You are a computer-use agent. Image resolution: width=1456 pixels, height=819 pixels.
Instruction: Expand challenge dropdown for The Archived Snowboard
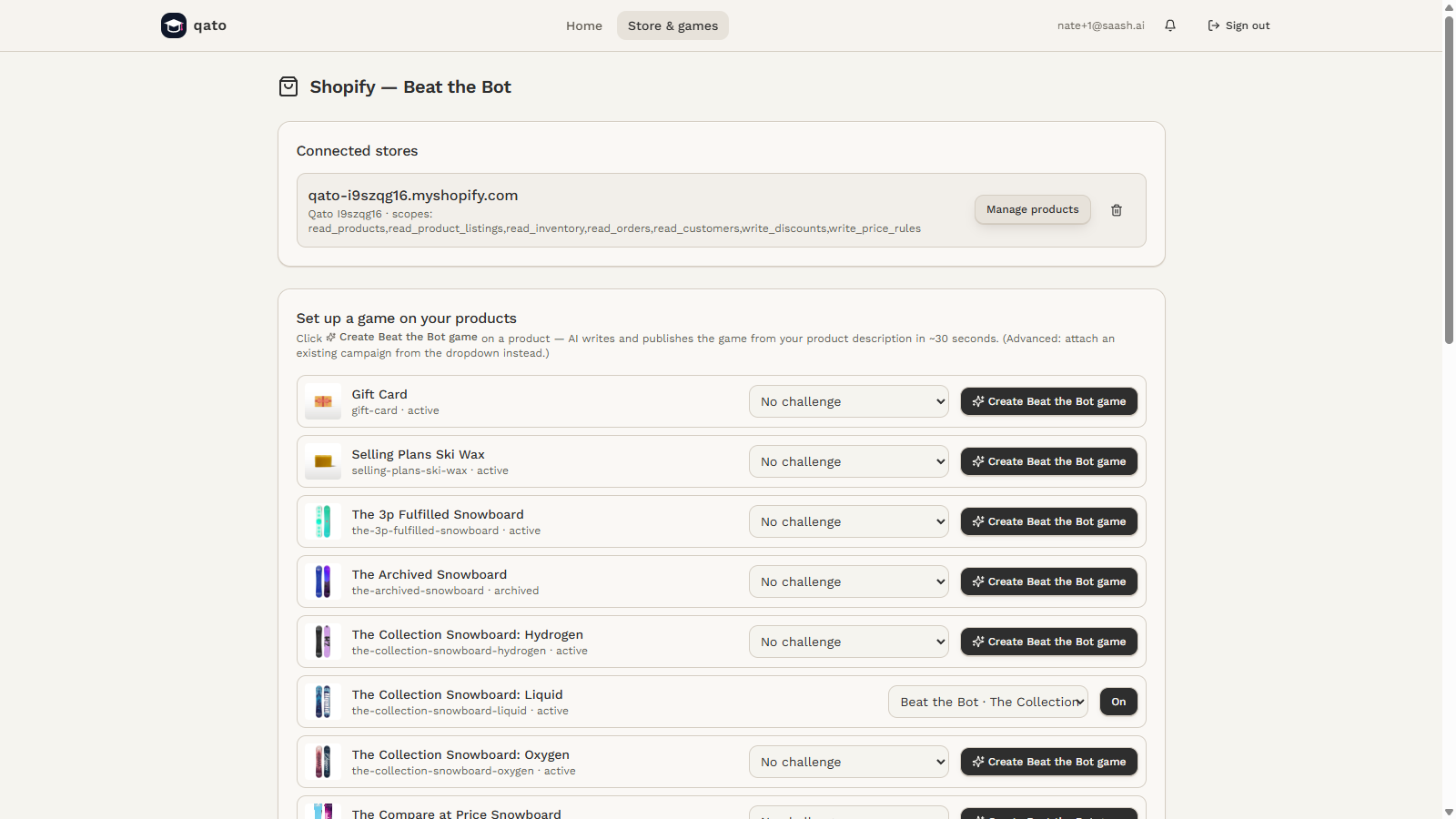[x=849, y=581]
